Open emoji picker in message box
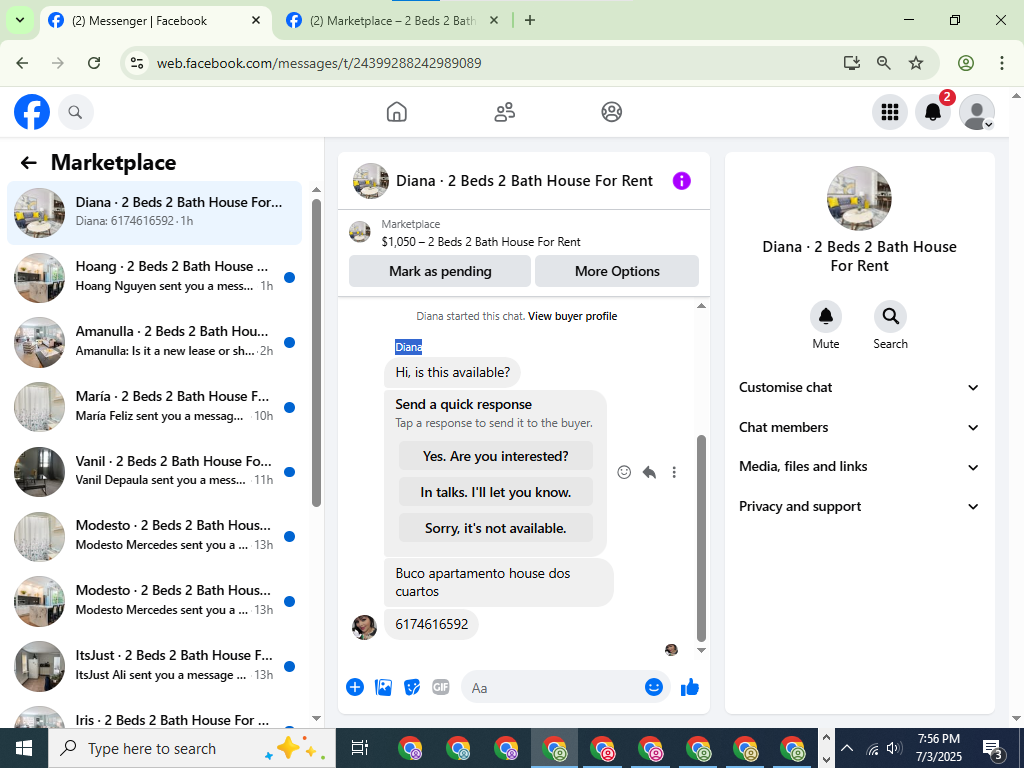 click(654, 687)
